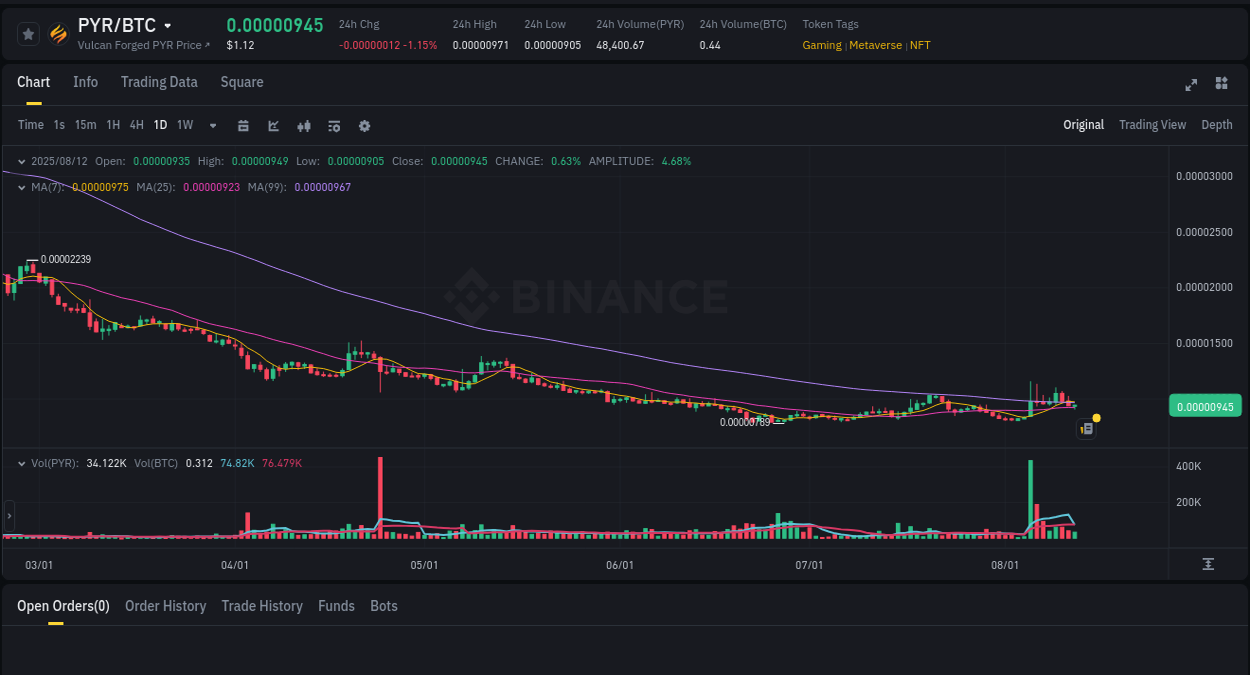Switch to the Trading Data tab
1250x675 pixels.
[x=159, y=82]
